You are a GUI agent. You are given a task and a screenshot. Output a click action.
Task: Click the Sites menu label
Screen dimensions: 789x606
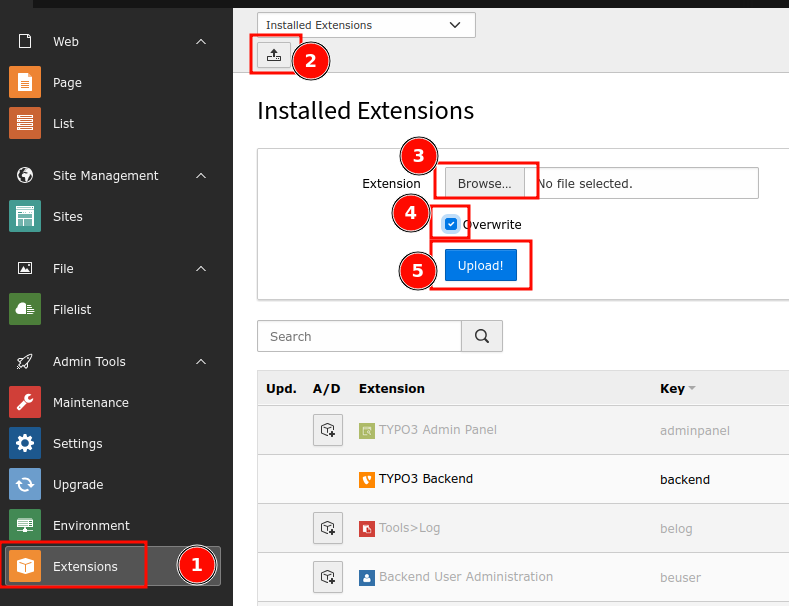pos(67,216)
